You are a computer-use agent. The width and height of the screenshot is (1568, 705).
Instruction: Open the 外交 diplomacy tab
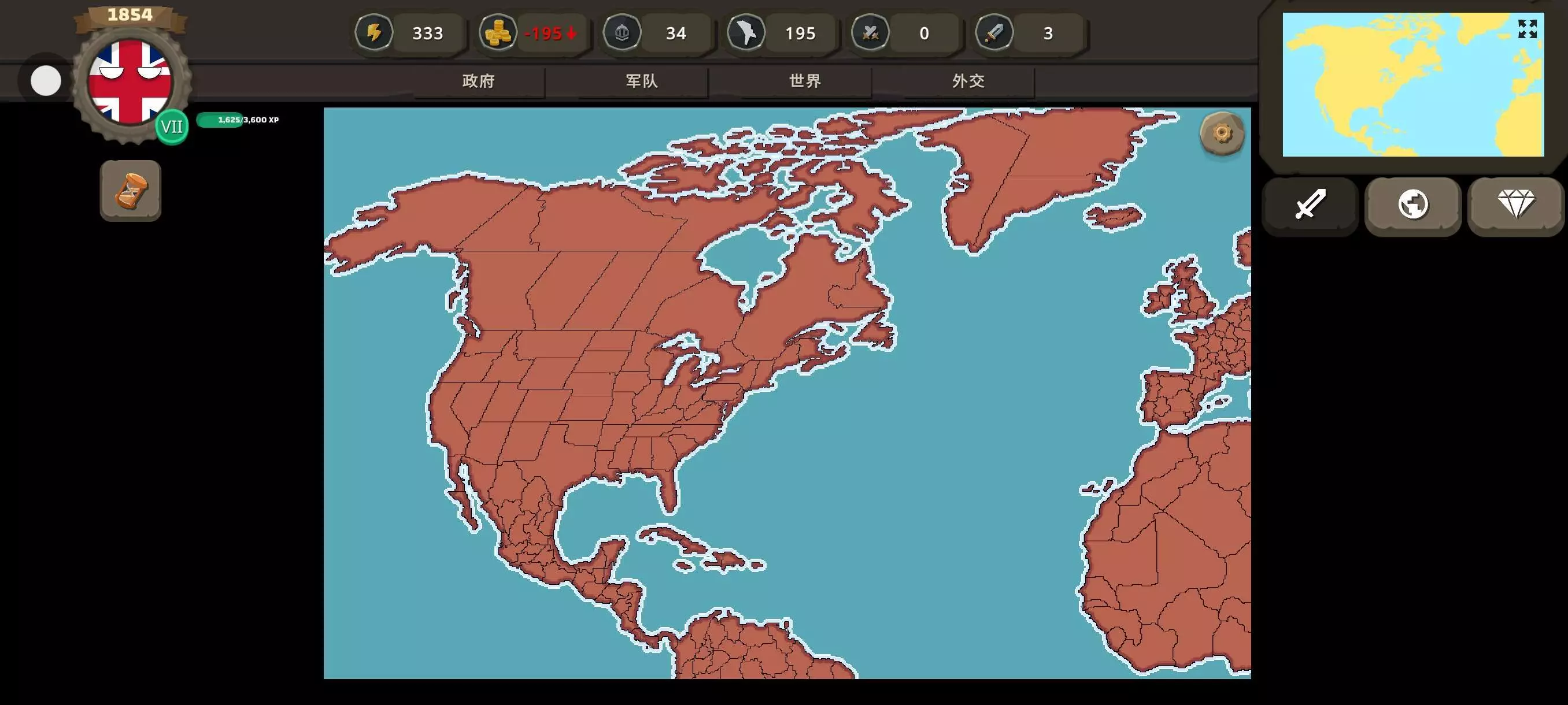point(968,81)
